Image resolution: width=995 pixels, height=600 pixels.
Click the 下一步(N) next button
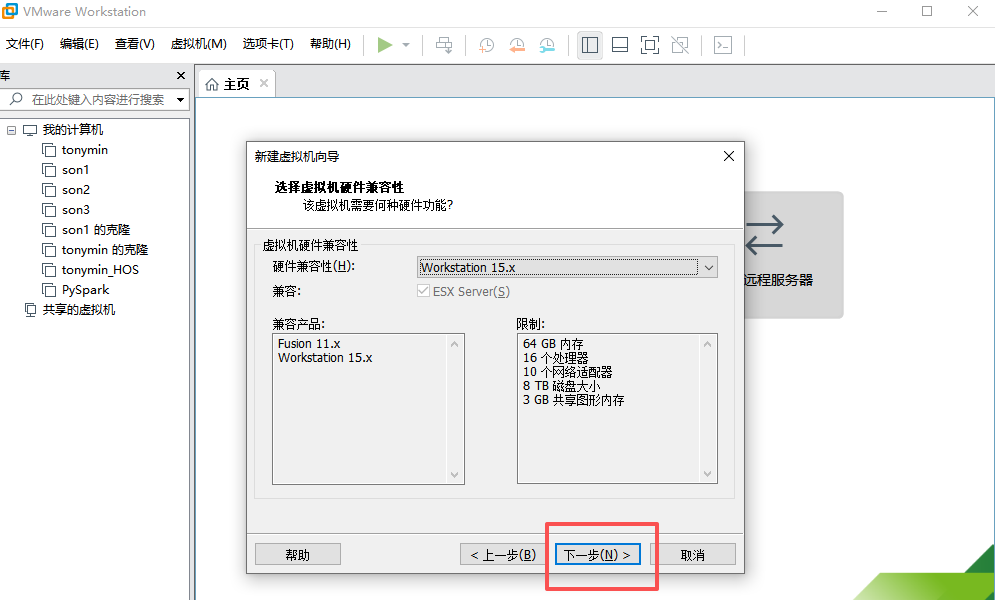[x=597, y=554]
